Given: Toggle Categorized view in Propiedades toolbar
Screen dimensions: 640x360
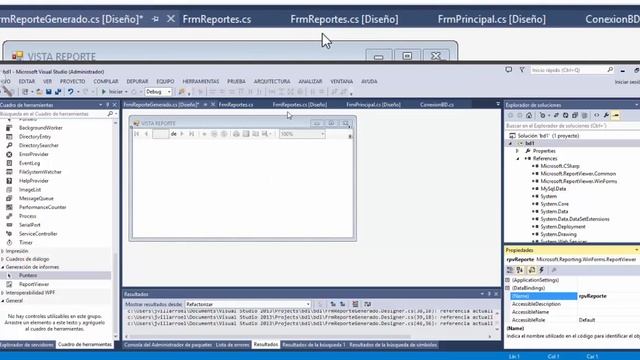Looking at the screenshot, I should pyautogui.click(x=510, y=270).
